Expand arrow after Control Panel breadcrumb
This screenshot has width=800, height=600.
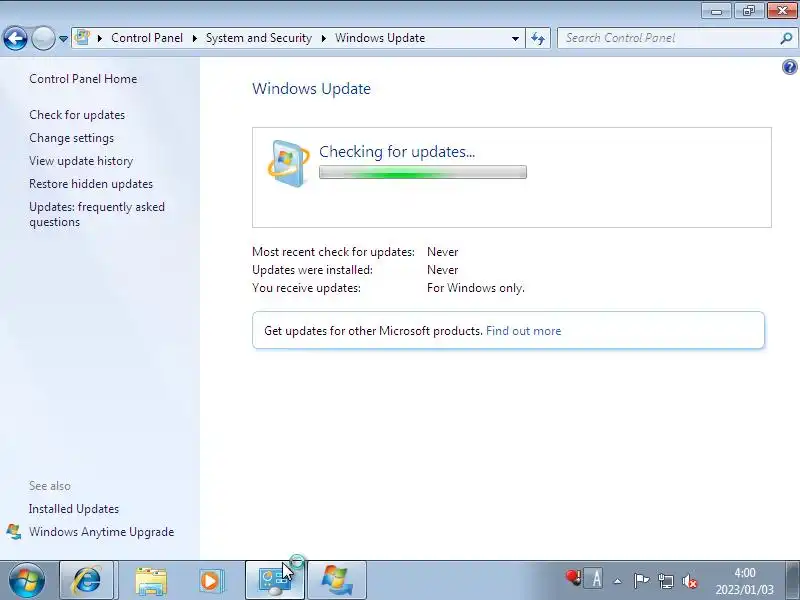tap(195, 38)
